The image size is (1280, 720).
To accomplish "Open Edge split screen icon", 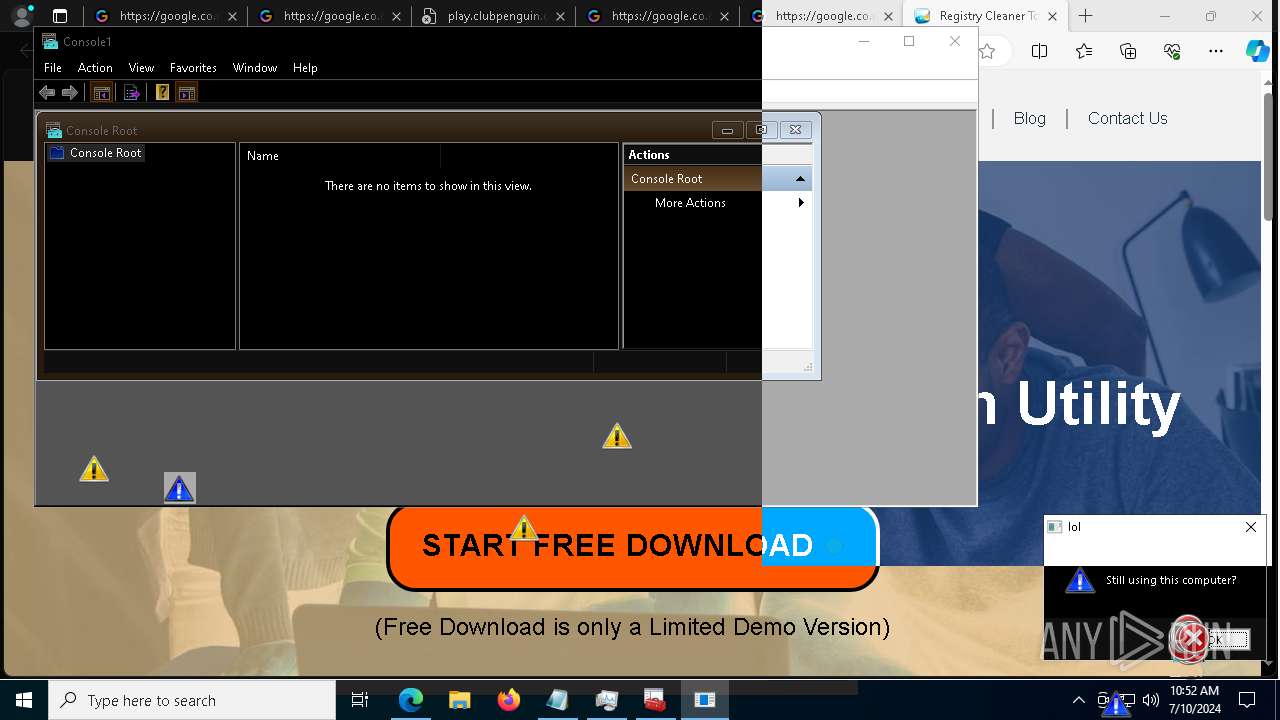I will 1039,51.
